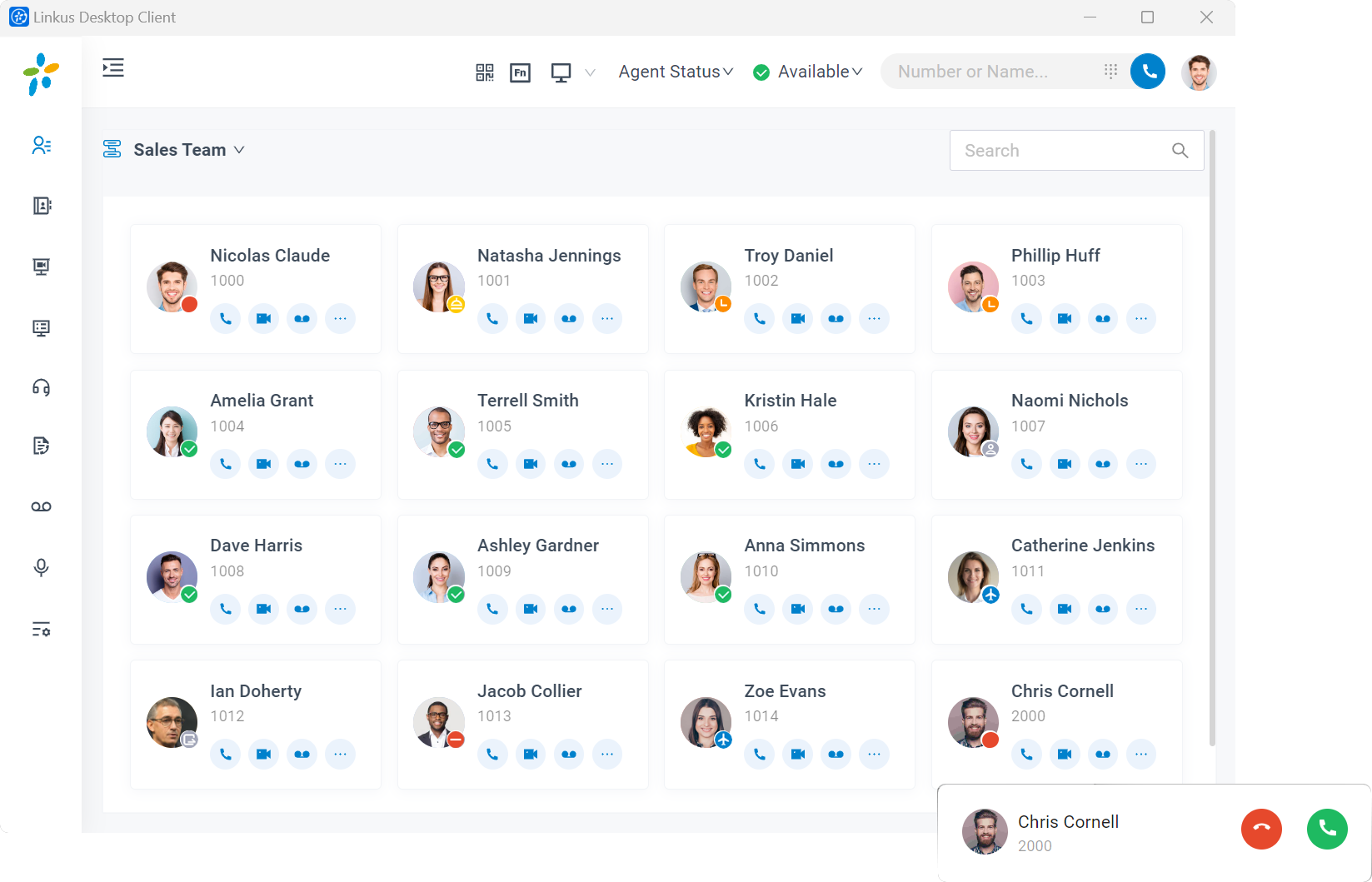
Task: Start video call with Dave Harris
Action: 263,609
